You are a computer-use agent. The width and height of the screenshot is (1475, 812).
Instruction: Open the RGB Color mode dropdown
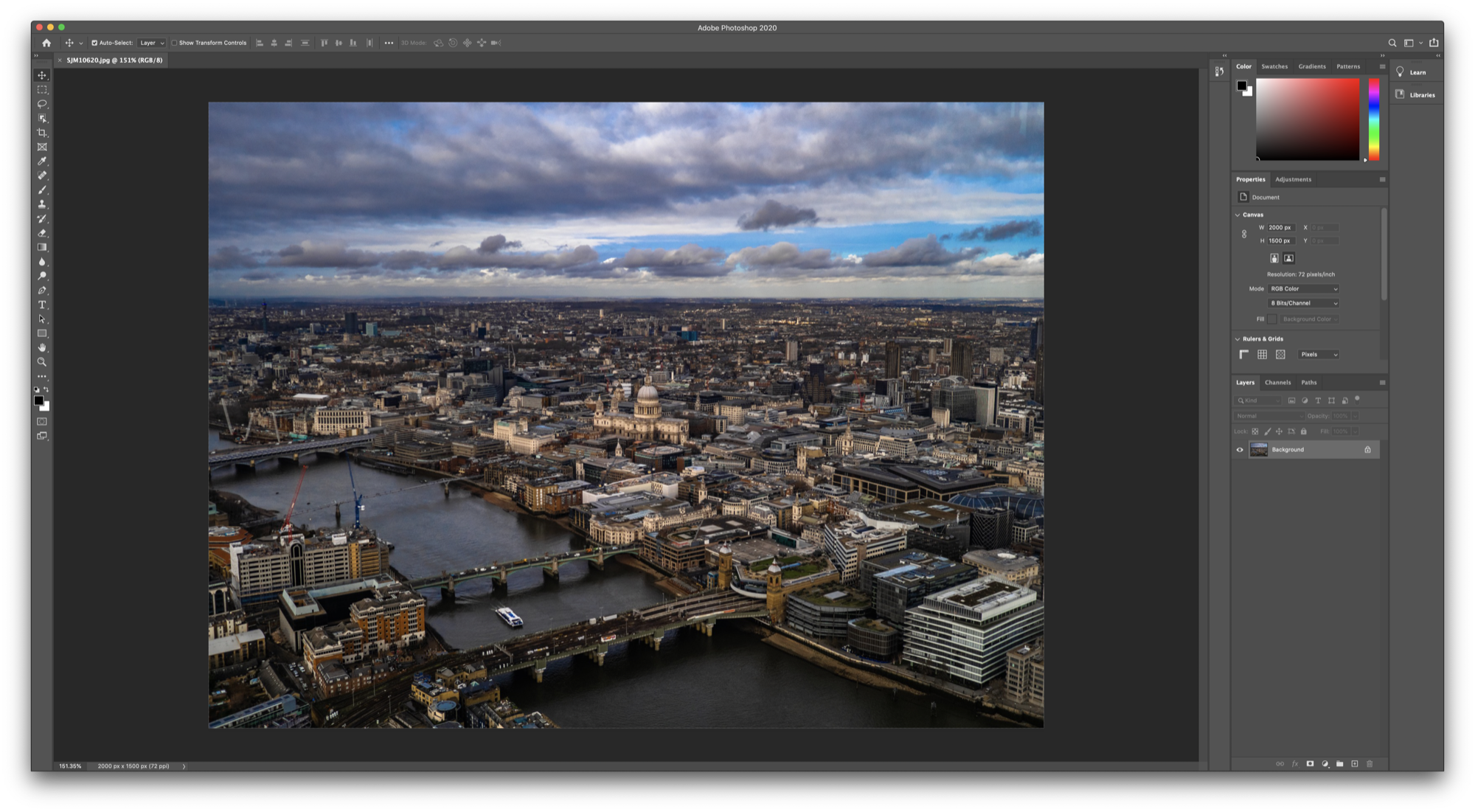[1303, 288]
